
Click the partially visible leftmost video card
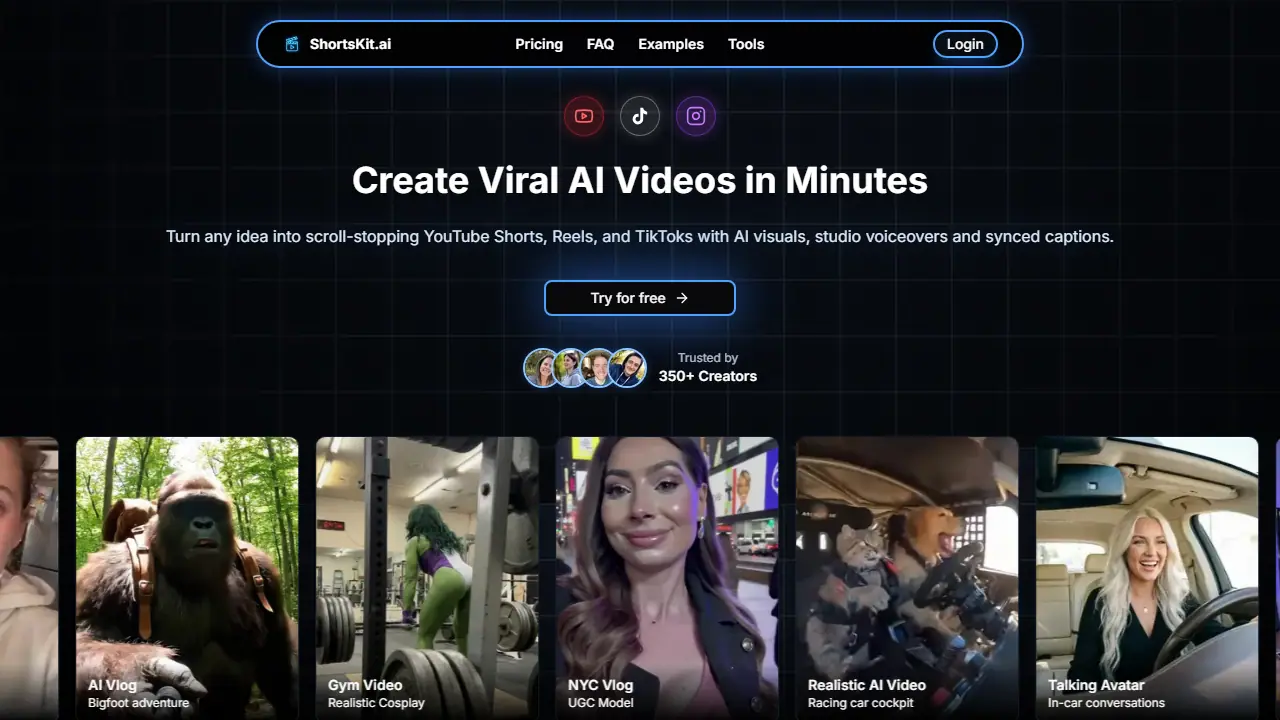tap(29, 578)
